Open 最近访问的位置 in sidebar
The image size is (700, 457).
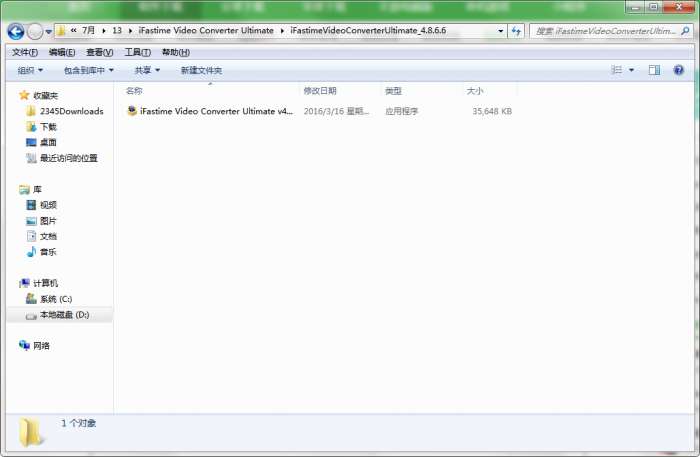tap(62, 158)
